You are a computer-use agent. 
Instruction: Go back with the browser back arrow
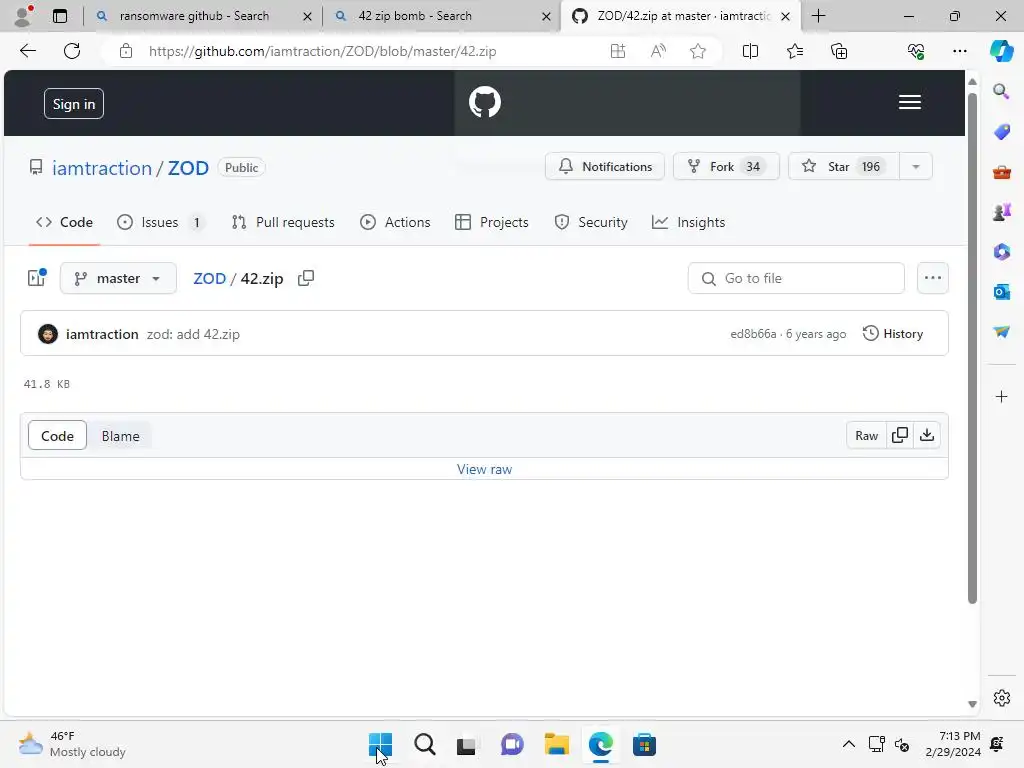27,51
